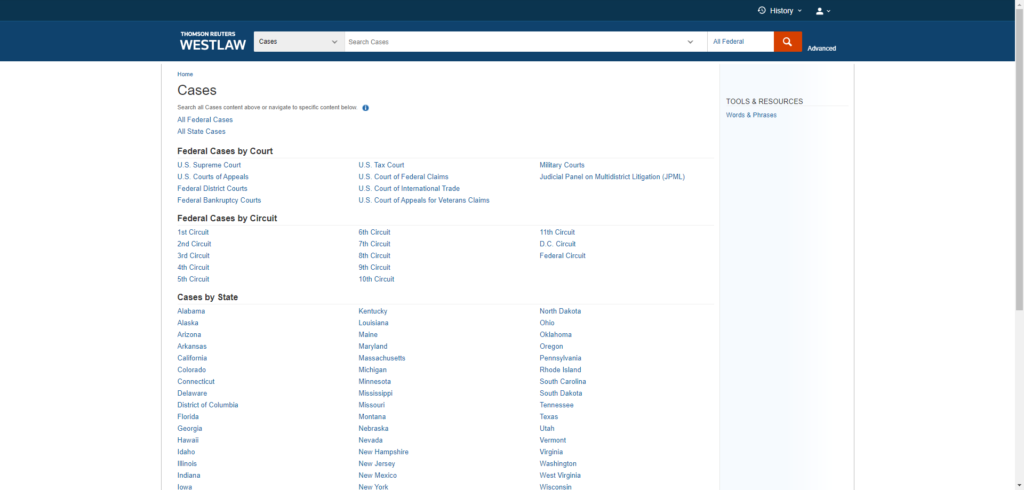Click inside the Search Cases input field
The image size is (1024, 490).
click(x=510, y=42)
